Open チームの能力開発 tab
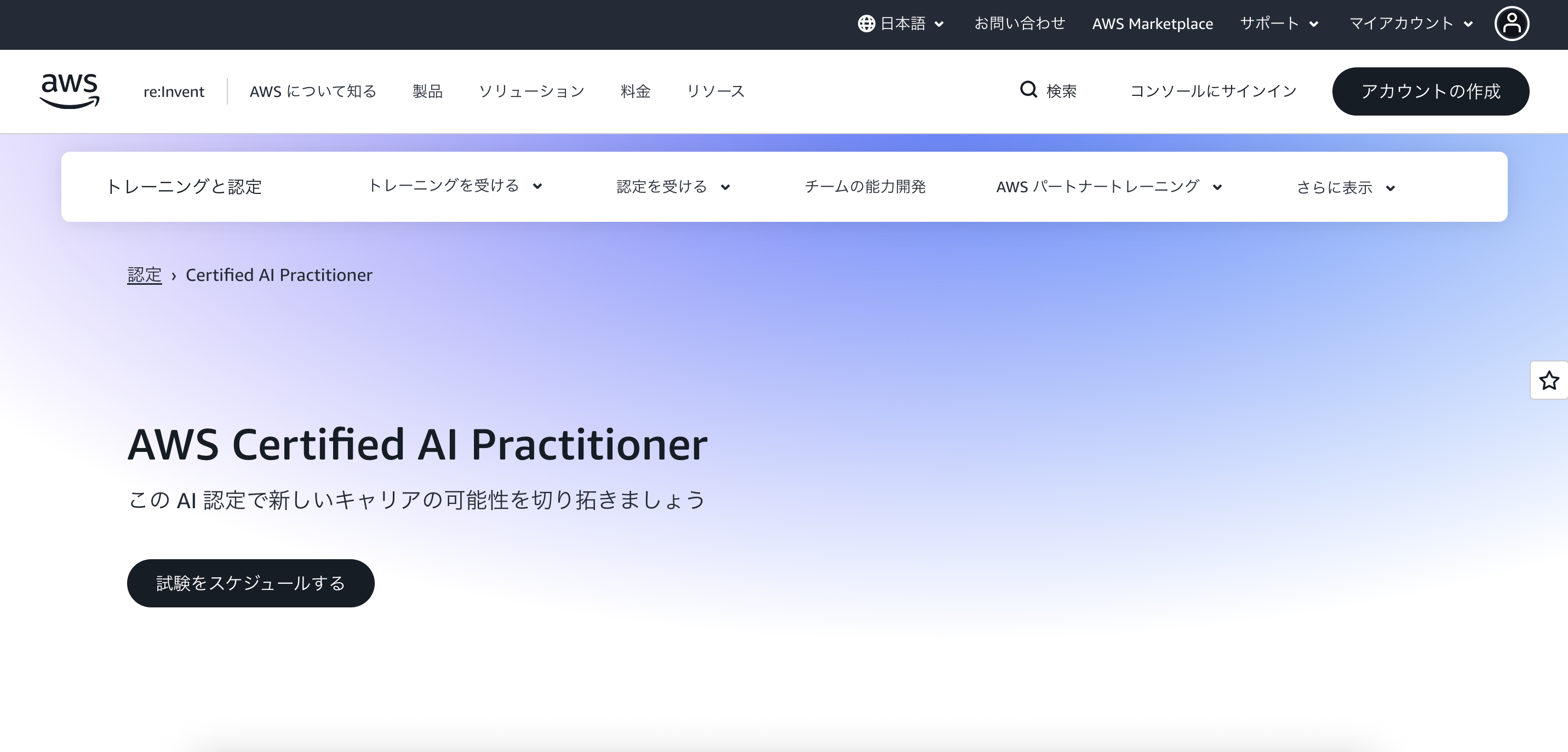The height and width of the screenshot is (752, 1568). point(865,187)
